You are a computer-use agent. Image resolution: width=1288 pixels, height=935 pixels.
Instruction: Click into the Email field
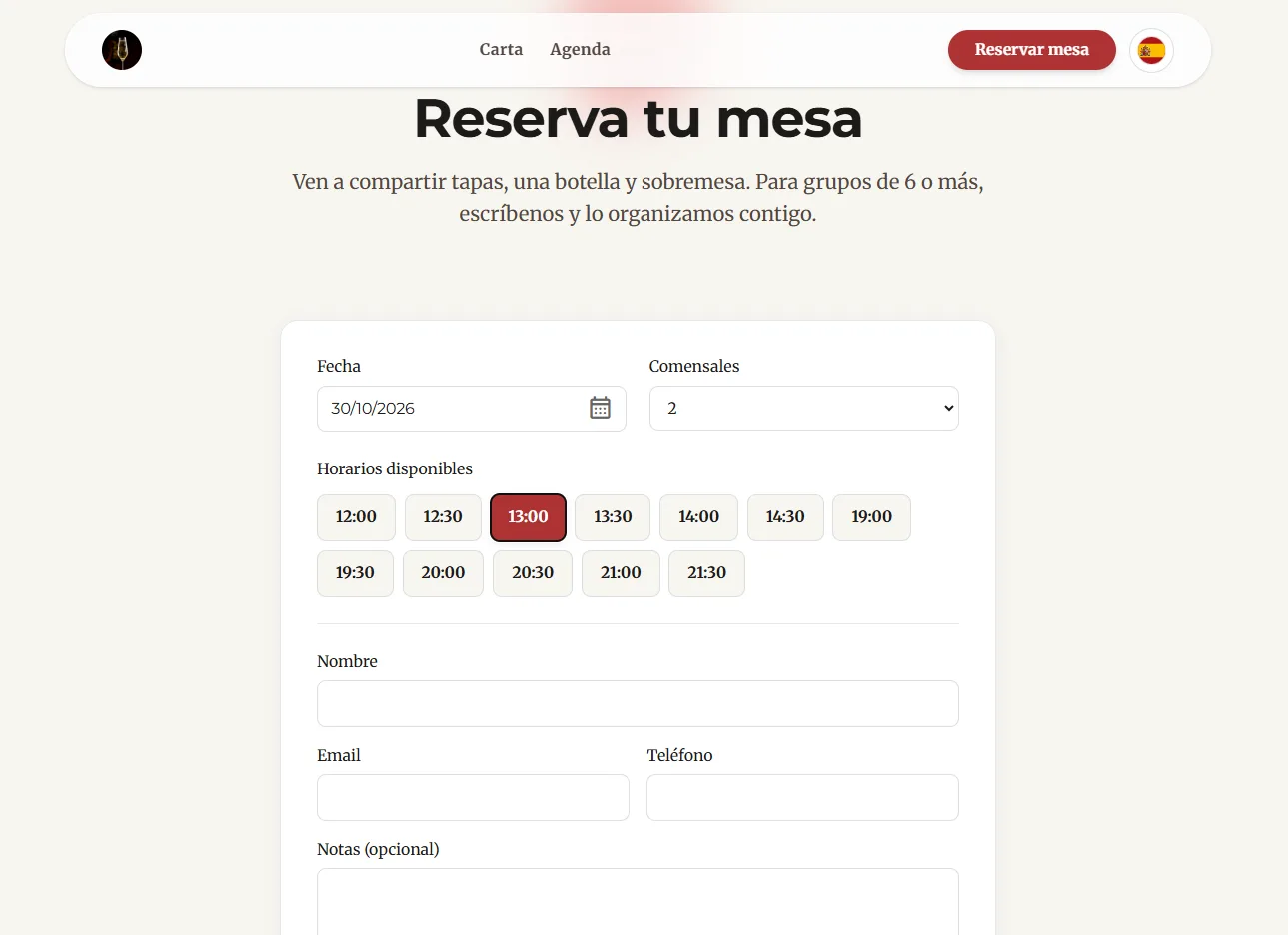tap(473, 797)
